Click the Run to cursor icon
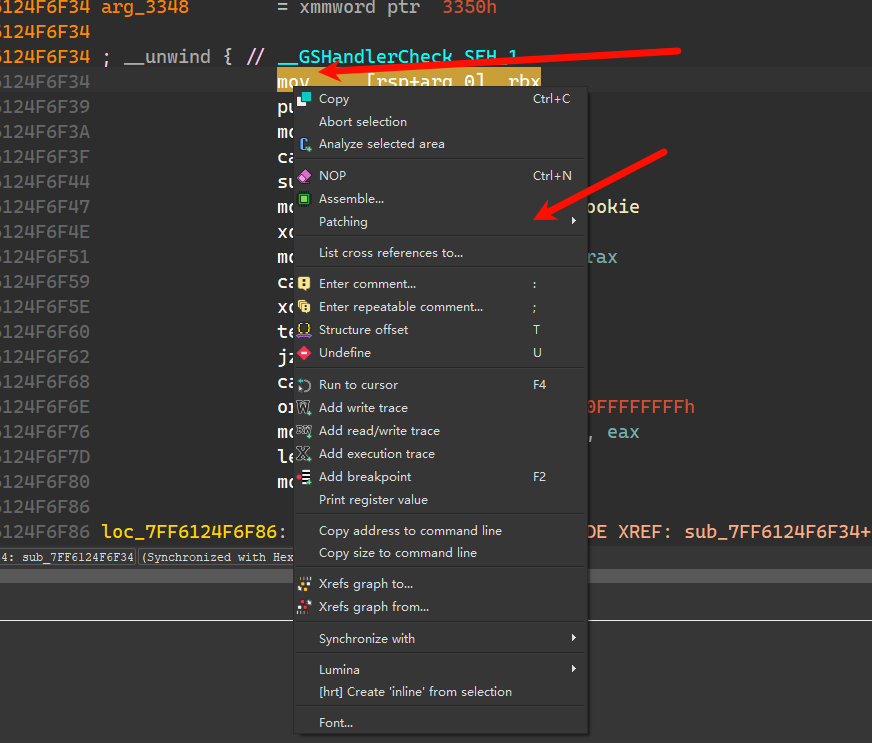 click(304, 385)
